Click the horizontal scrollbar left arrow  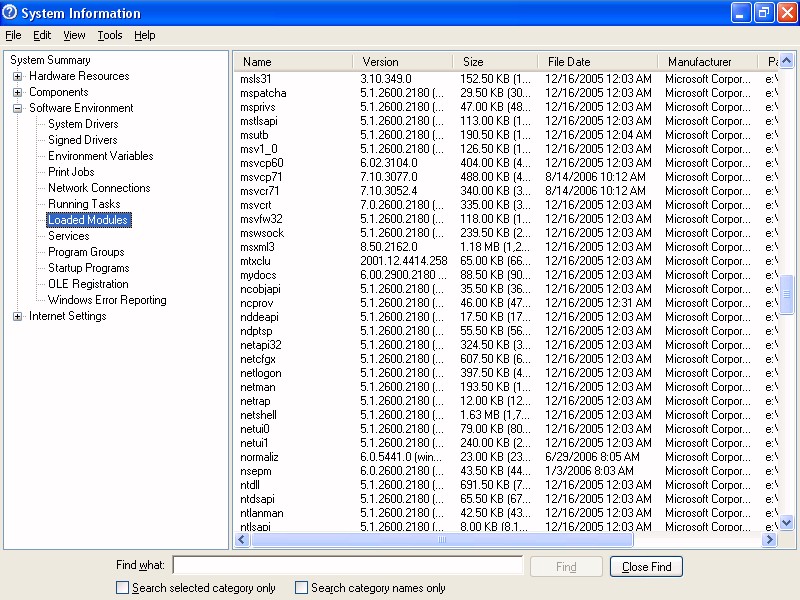241,540
